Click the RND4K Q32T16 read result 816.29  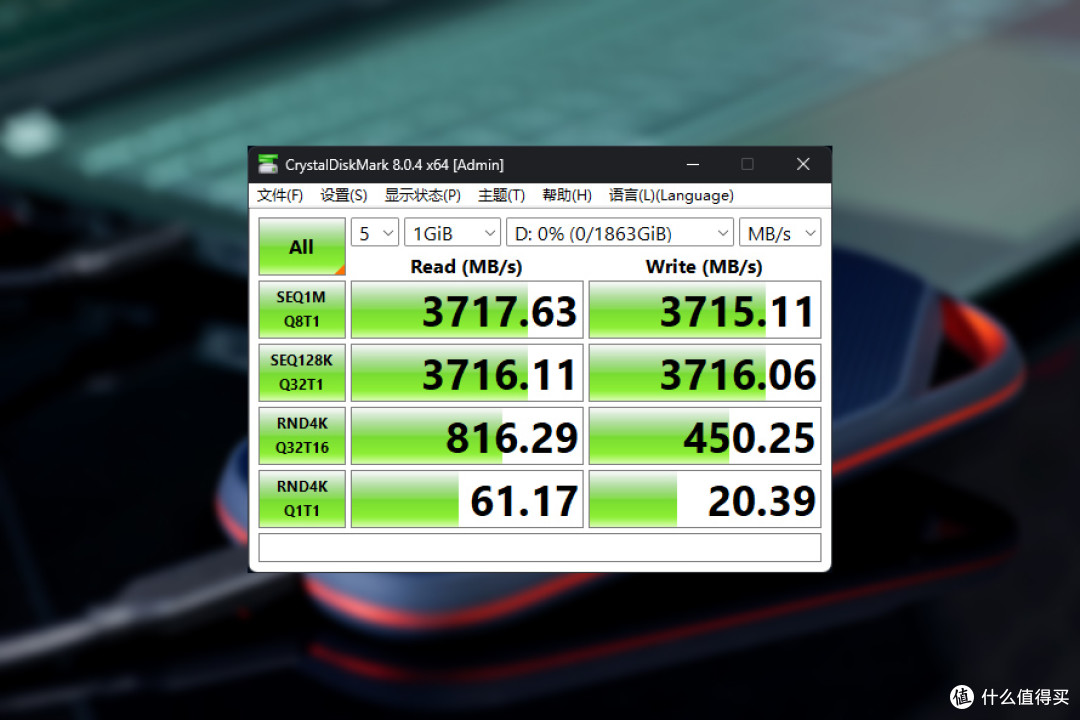click(467, 435)
